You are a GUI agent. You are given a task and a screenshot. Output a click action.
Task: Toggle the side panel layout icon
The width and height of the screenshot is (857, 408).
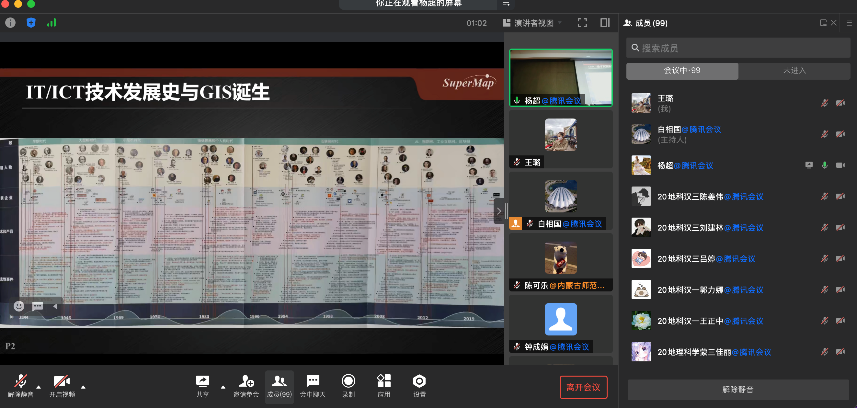click(x=605, y=22)
